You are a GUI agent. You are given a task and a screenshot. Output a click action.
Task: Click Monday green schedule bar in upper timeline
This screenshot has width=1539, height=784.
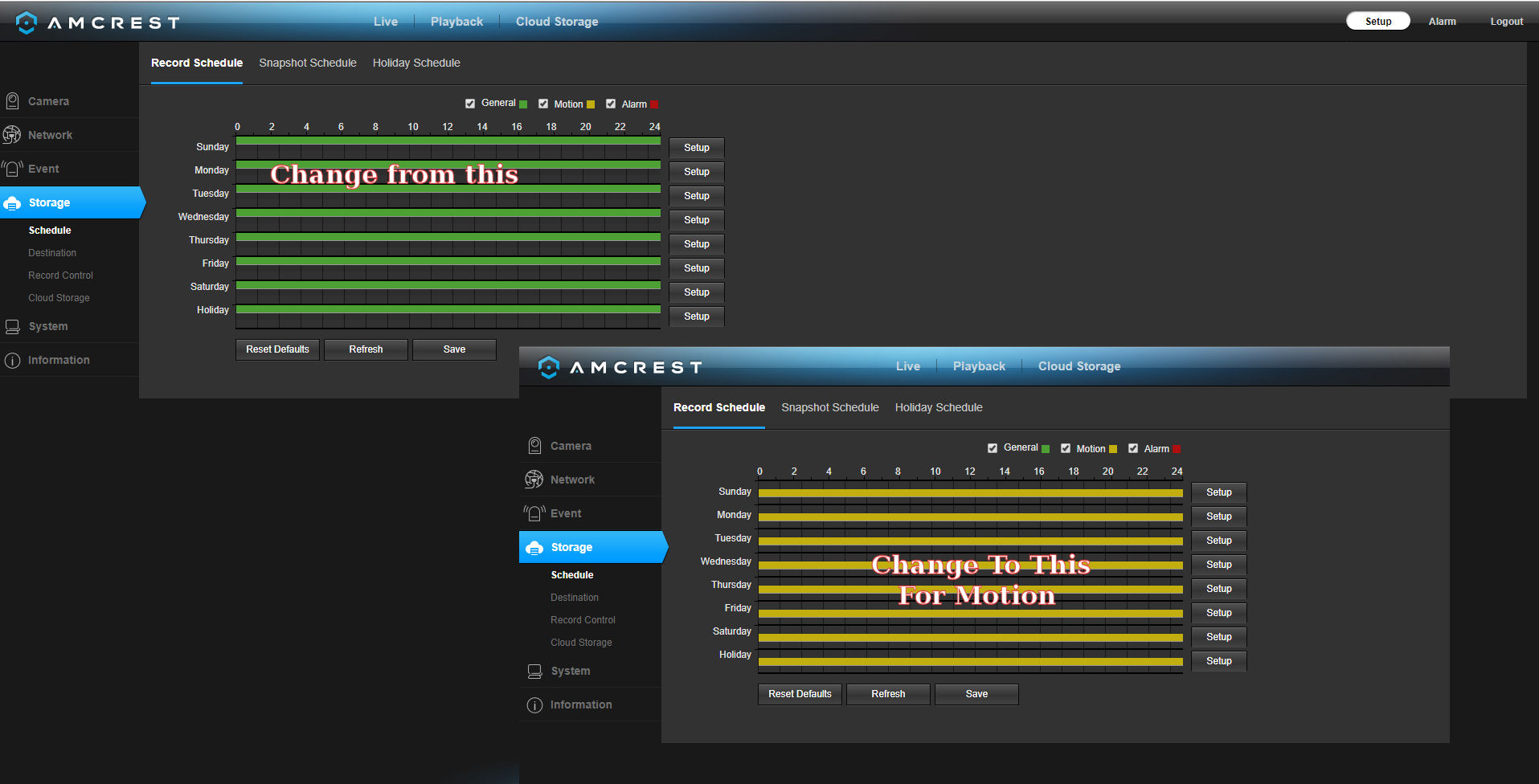click(448, 165)
